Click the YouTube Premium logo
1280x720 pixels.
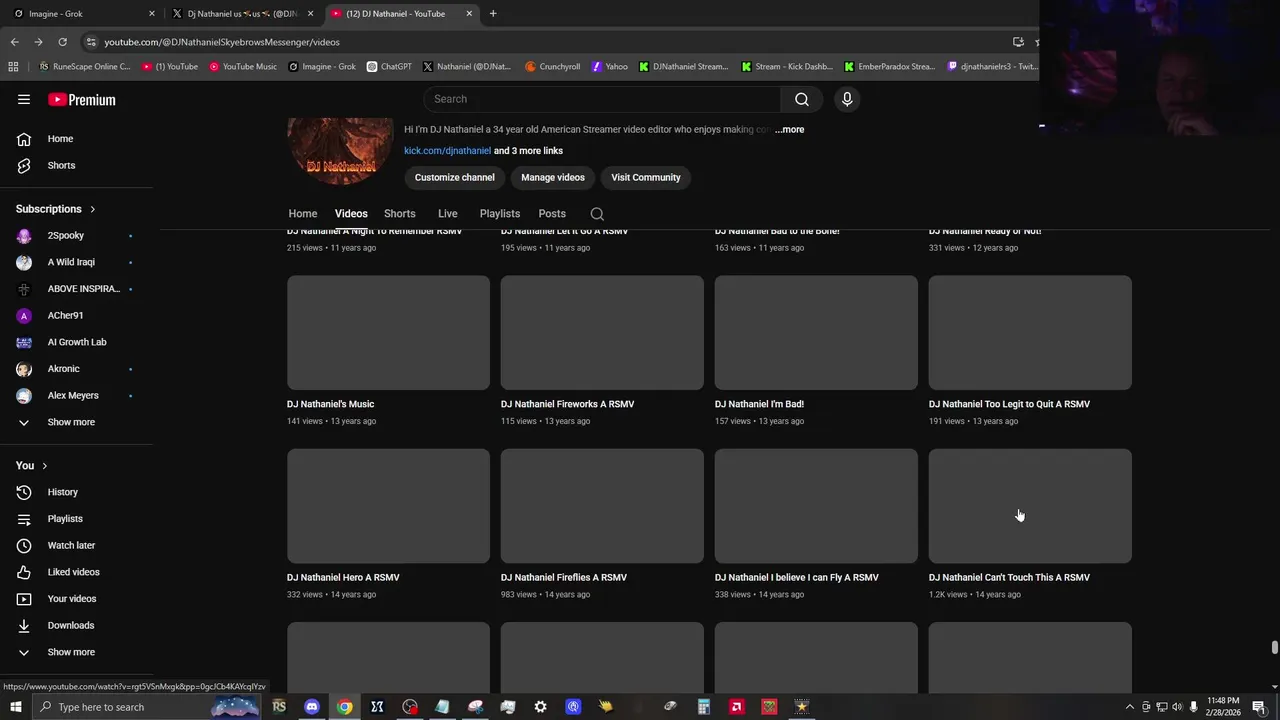(x=82, y=100)
